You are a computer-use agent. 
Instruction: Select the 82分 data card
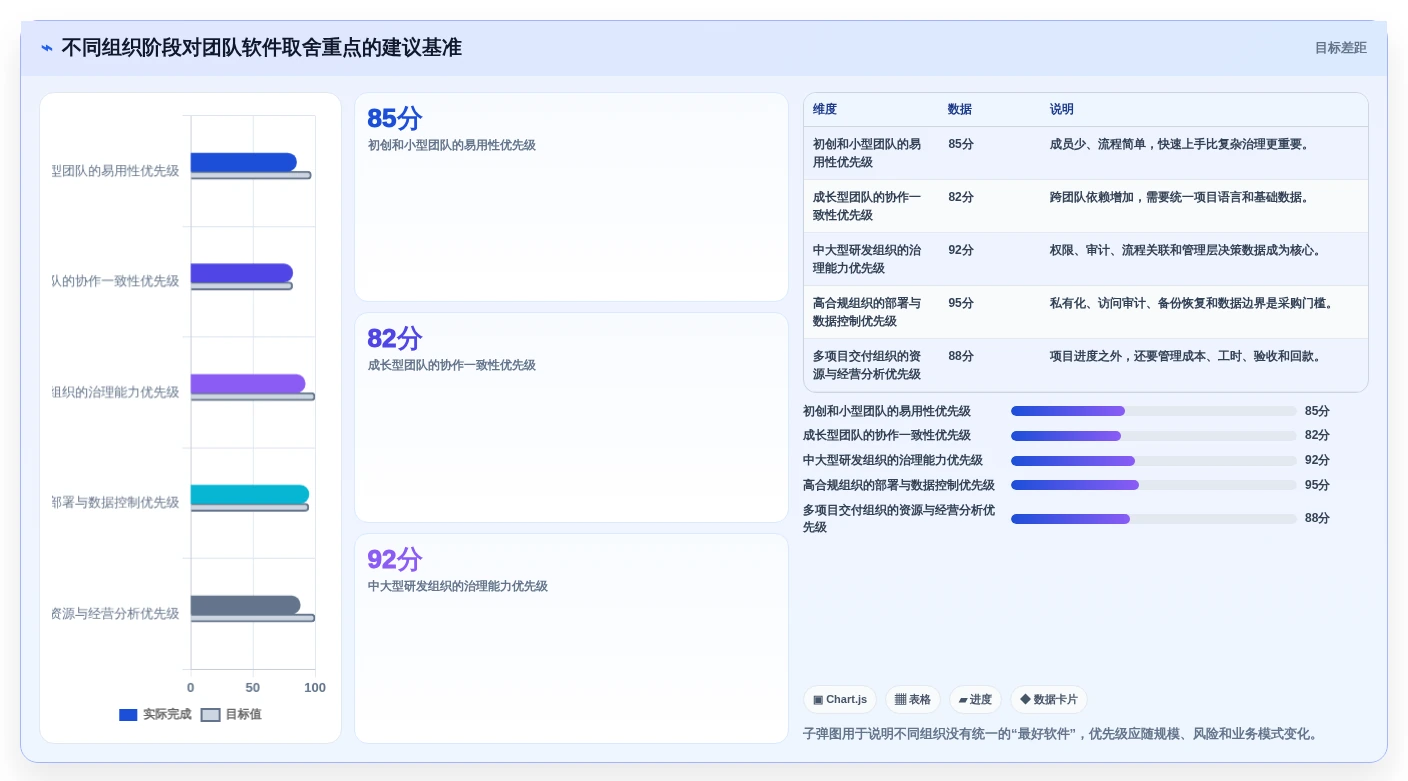pos(571,417)
